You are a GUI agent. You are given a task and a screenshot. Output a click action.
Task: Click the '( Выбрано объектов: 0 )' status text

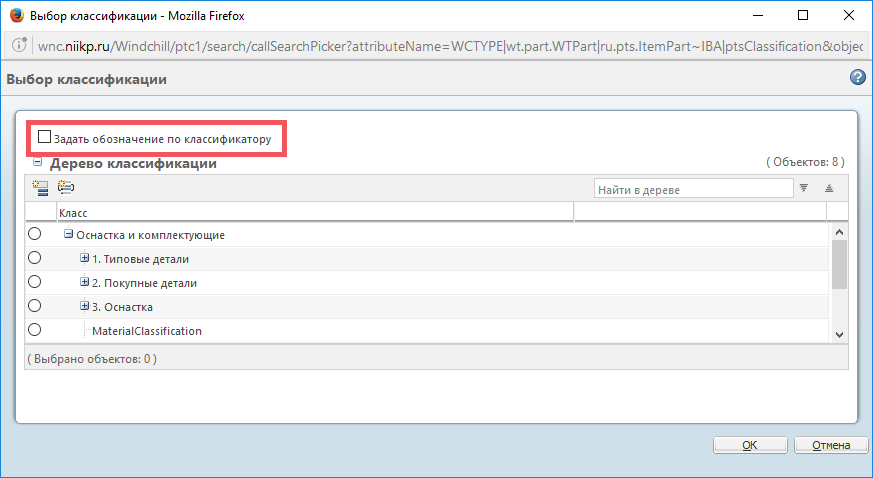point(92,359)
